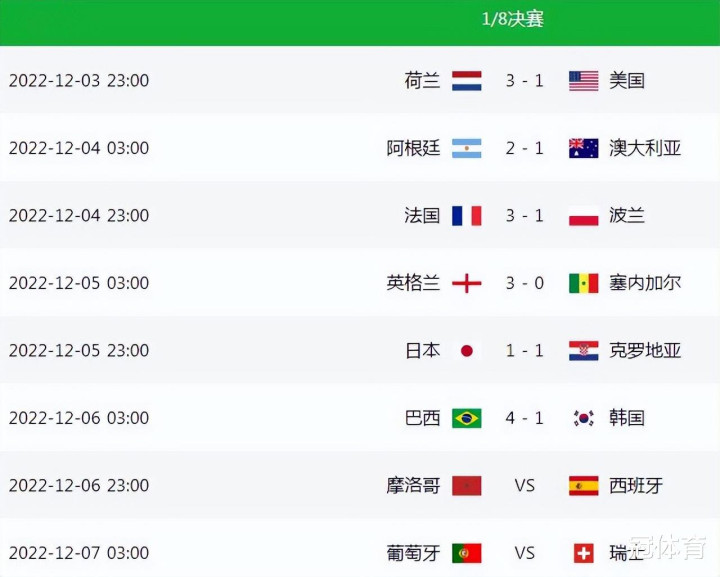Select the Morocco flag icon
Screen dimensions: 720x577
[467, 486]
